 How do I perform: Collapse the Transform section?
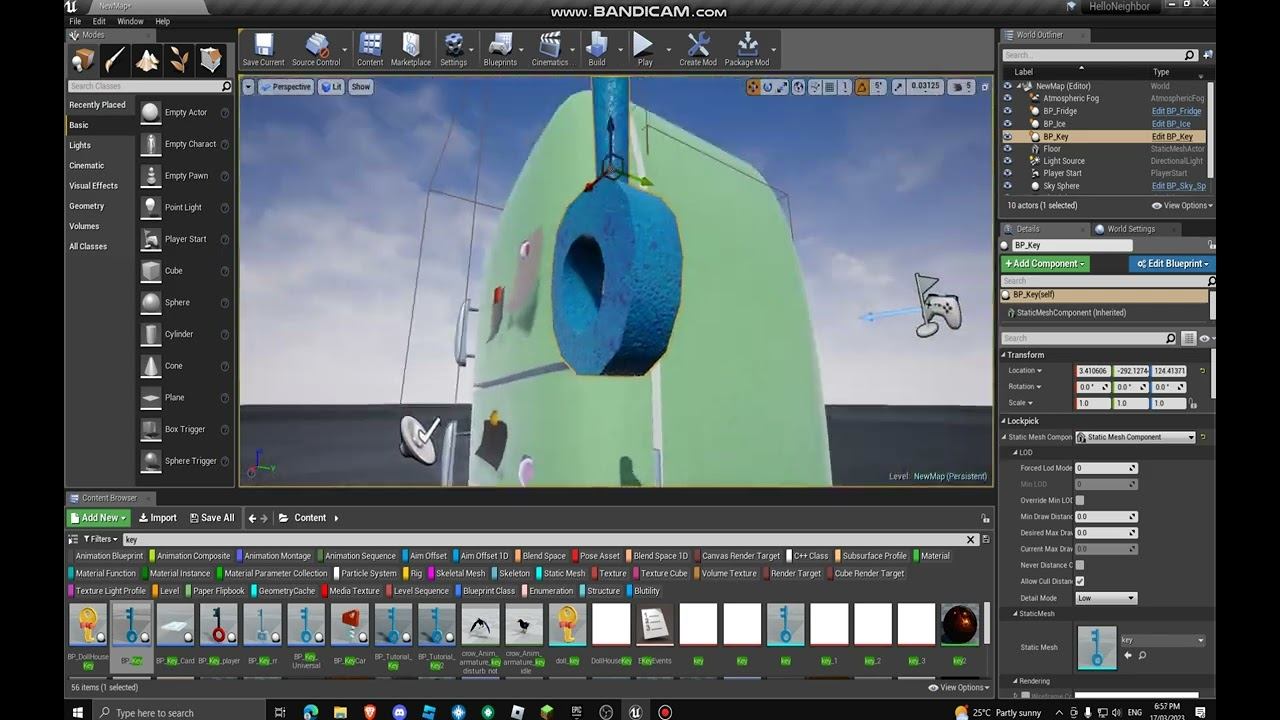click(x=1004, y=355)
